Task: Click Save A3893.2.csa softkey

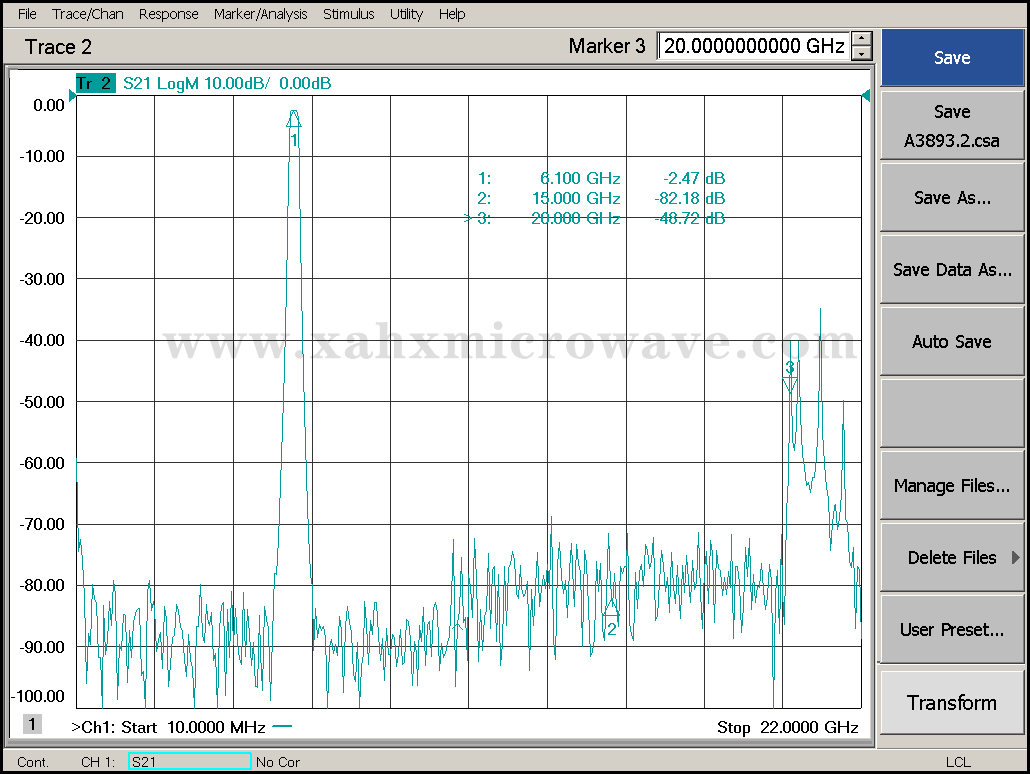Action: (952, 126)
